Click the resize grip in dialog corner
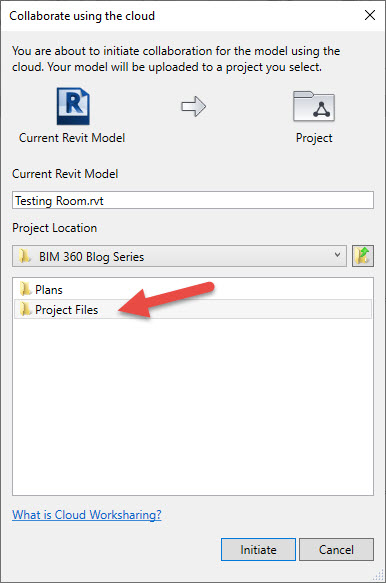The height and width of the screenshot is (583, 386). tap(379, 576)
